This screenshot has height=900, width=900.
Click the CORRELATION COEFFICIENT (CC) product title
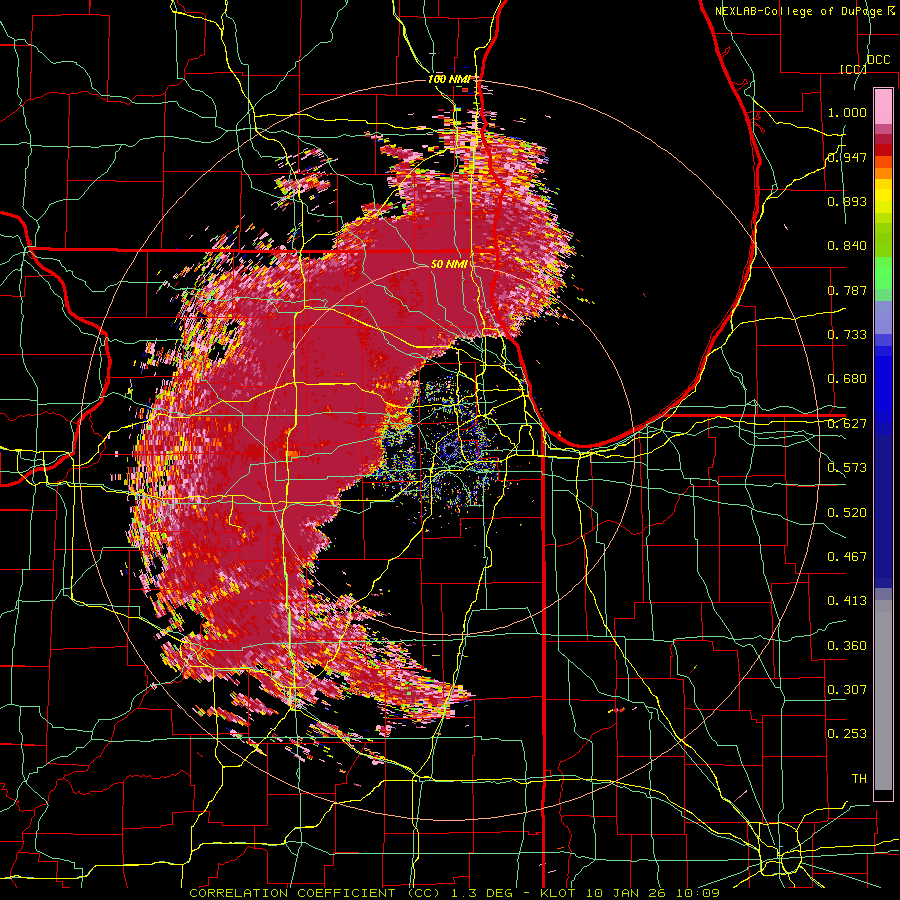(x=315, y=893)
